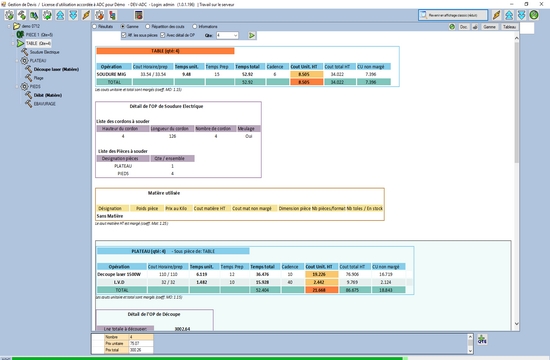The width and height of the screenshot is (550, 360).
Task: Click the Revenir en affichage classic button
Action: click(x=453, y=15)
